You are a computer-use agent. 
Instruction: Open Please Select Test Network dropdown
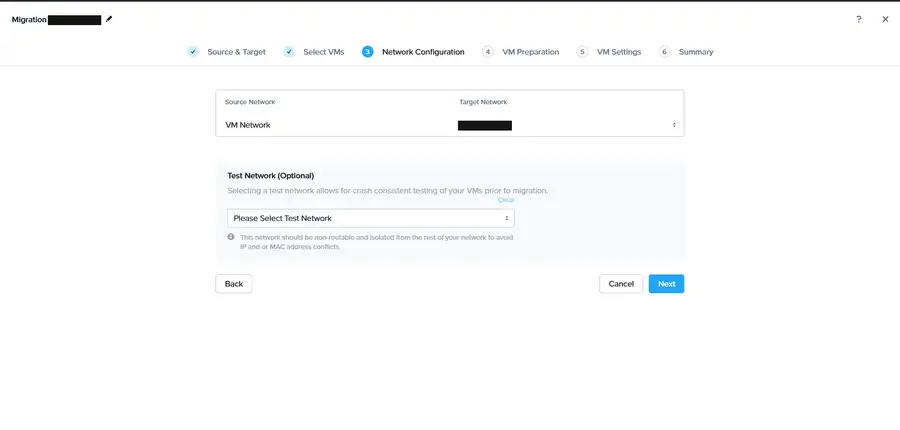tap(371, 218)
